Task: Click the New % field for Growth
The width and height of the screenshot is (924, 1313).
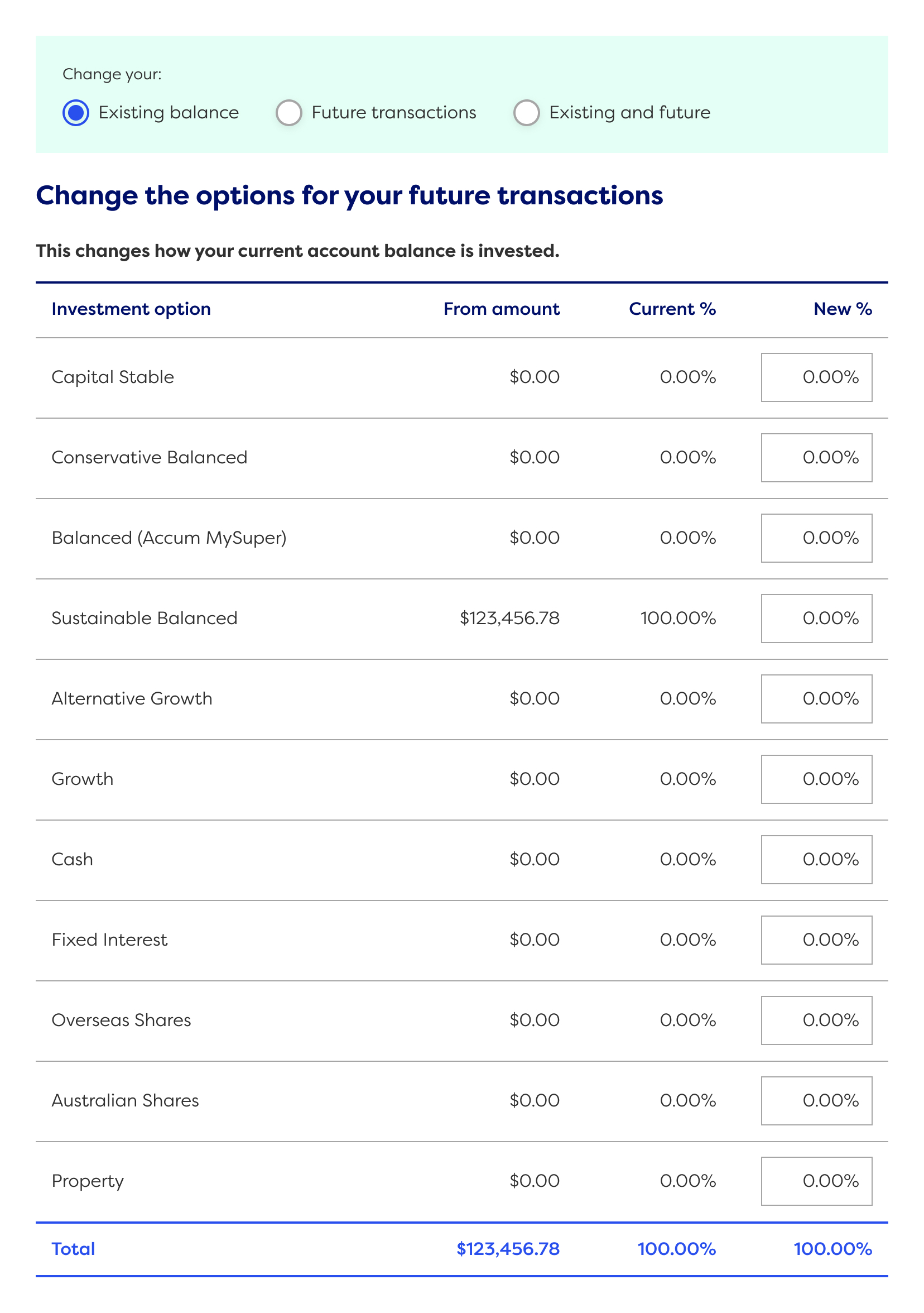Action: (816, 779)
